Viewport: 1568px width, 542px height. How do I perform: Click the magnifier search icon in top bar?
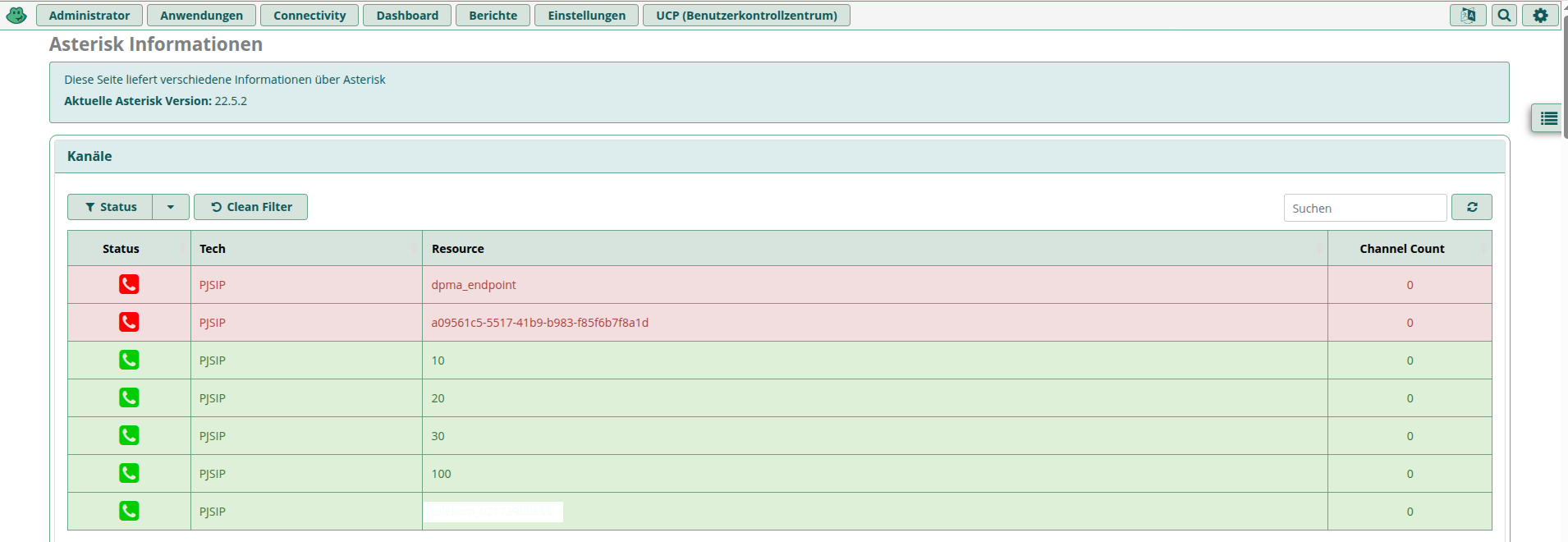coord(1504,16)
